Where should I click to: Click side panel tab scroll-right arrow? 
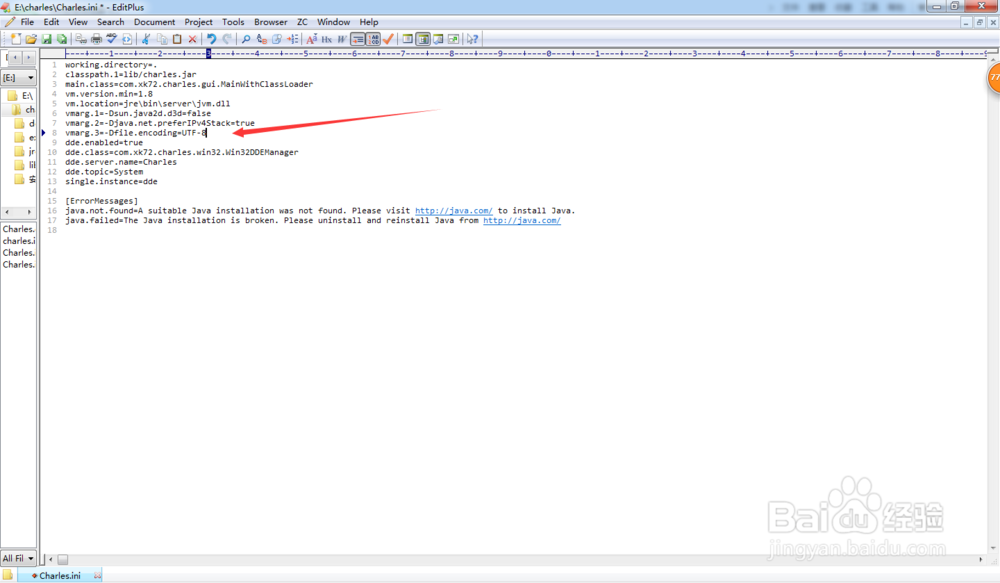(28, 57)
